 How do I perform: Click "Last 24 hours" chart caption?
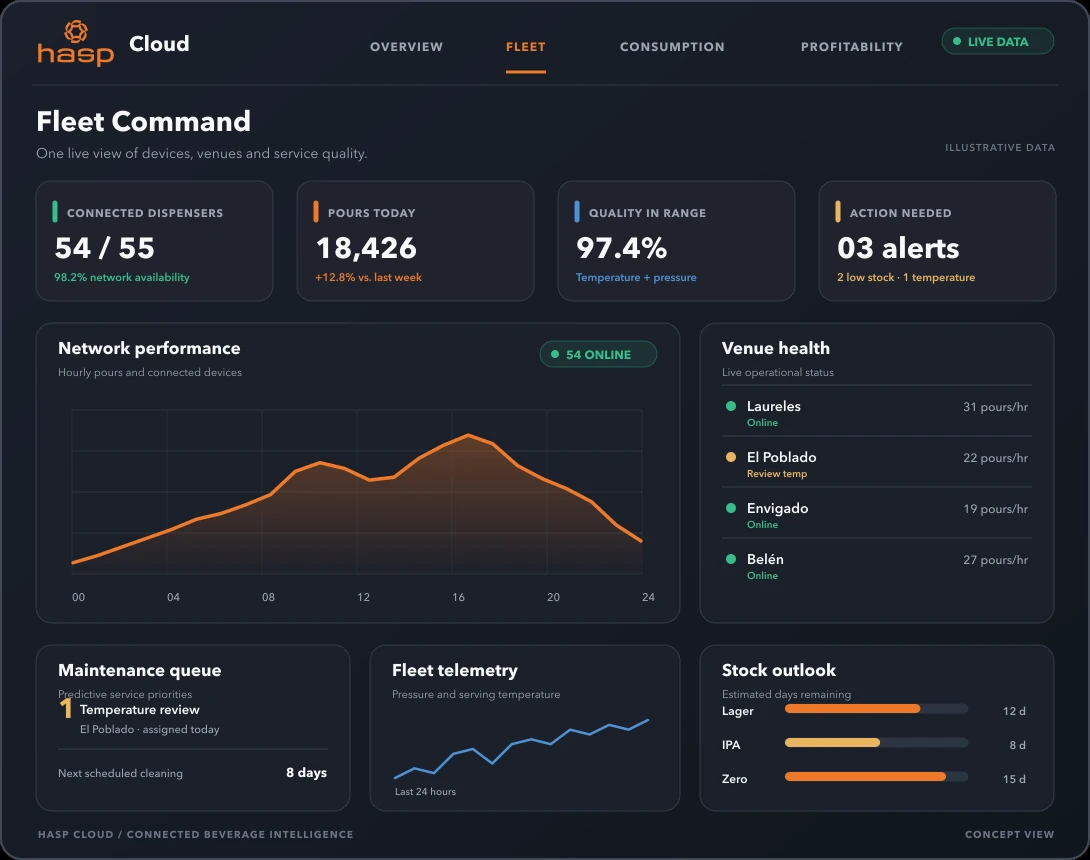[425, 791]
